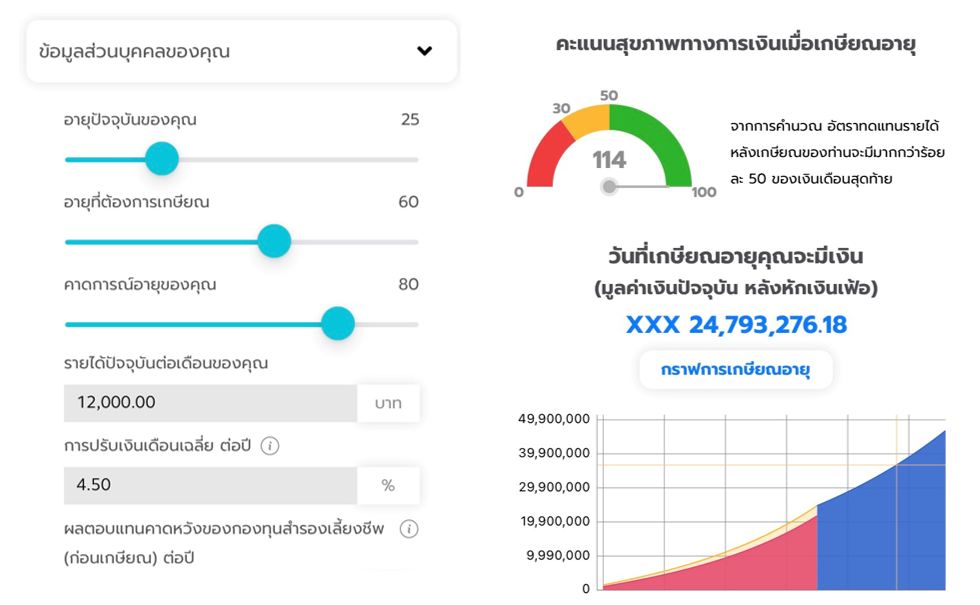The height and width of the screenshot is (605, 980).
Task: Click the % unit label beside 4.50
Action: pyautogui.click(x=388, y=485)
